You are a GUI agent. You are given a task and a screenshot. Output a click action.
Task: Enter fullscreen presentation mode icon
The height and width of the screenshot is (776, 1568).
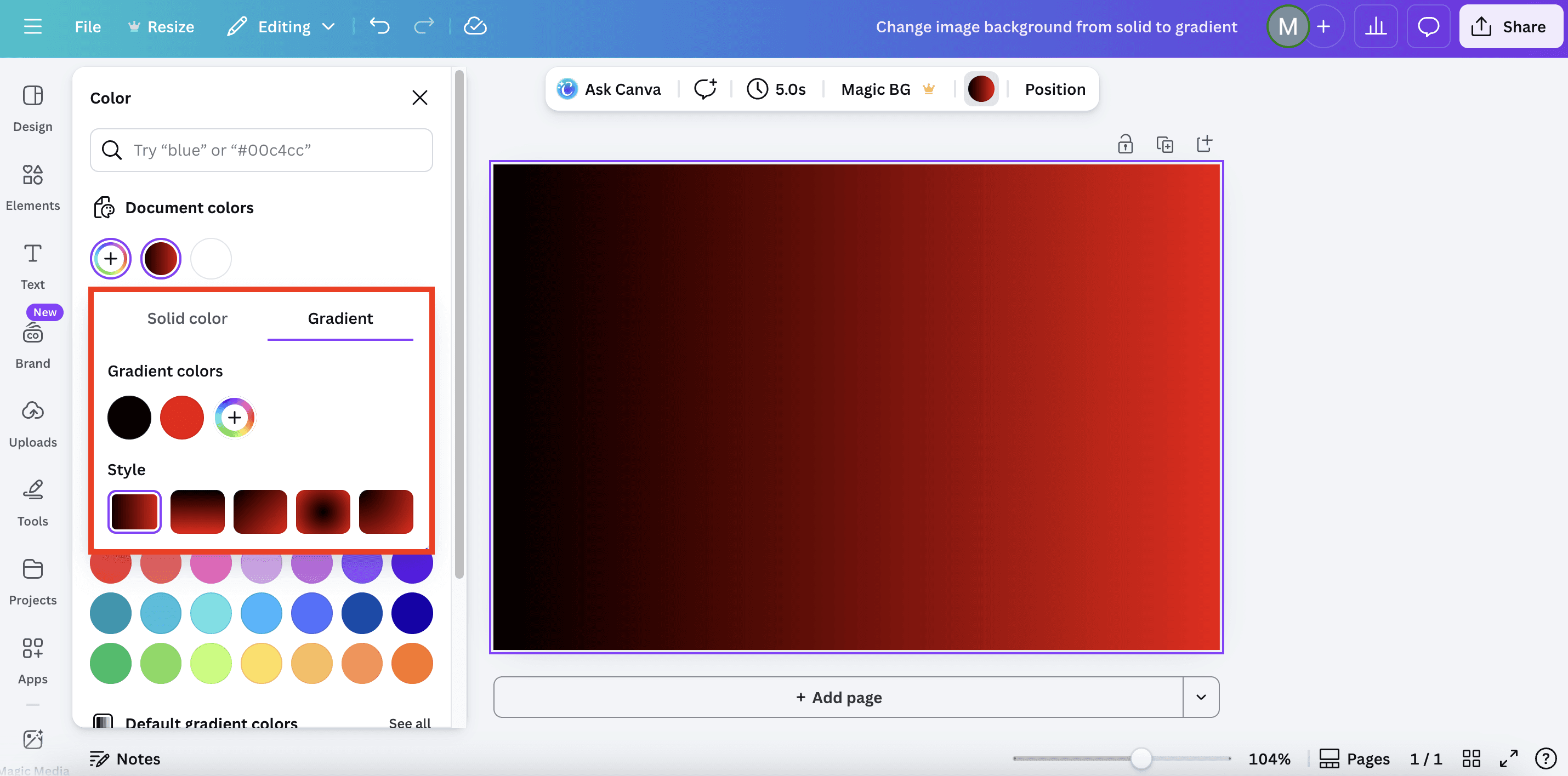(1508, 758)
